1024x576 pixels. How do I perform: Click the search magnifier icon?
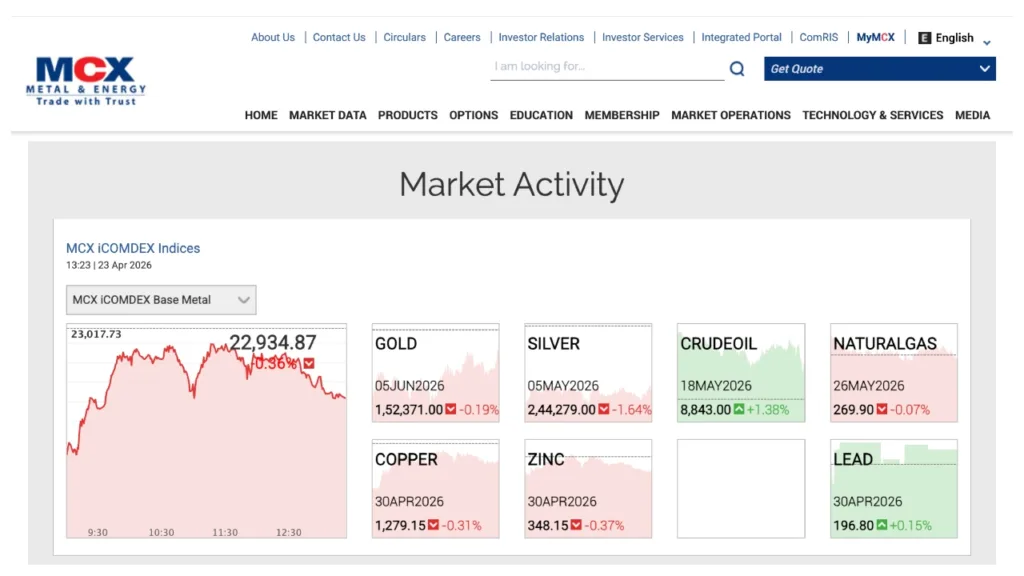737,69
